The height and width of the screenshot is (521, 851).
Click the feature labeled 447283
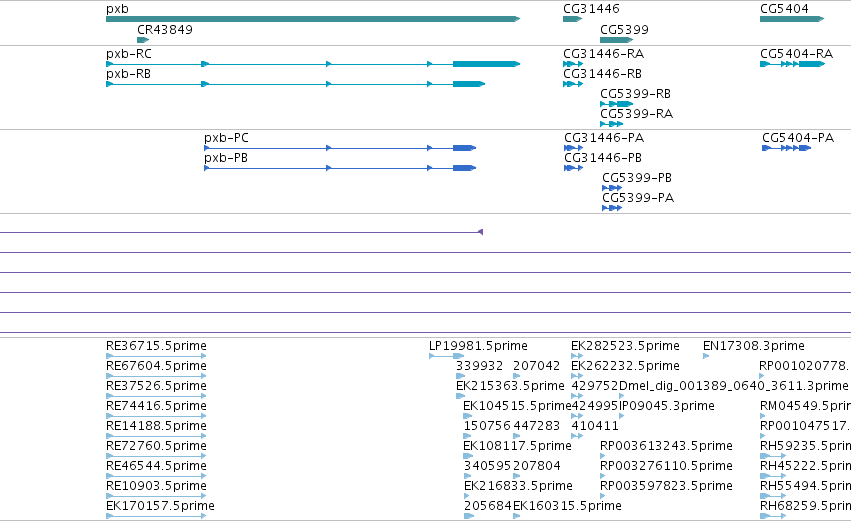(x=536, y=426)
